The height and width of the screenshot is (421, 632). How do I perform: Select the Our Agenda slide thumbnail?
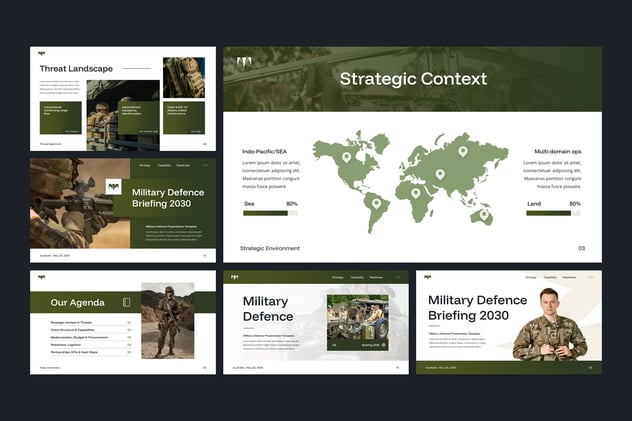pyautogui.click(x=123, y=321)
